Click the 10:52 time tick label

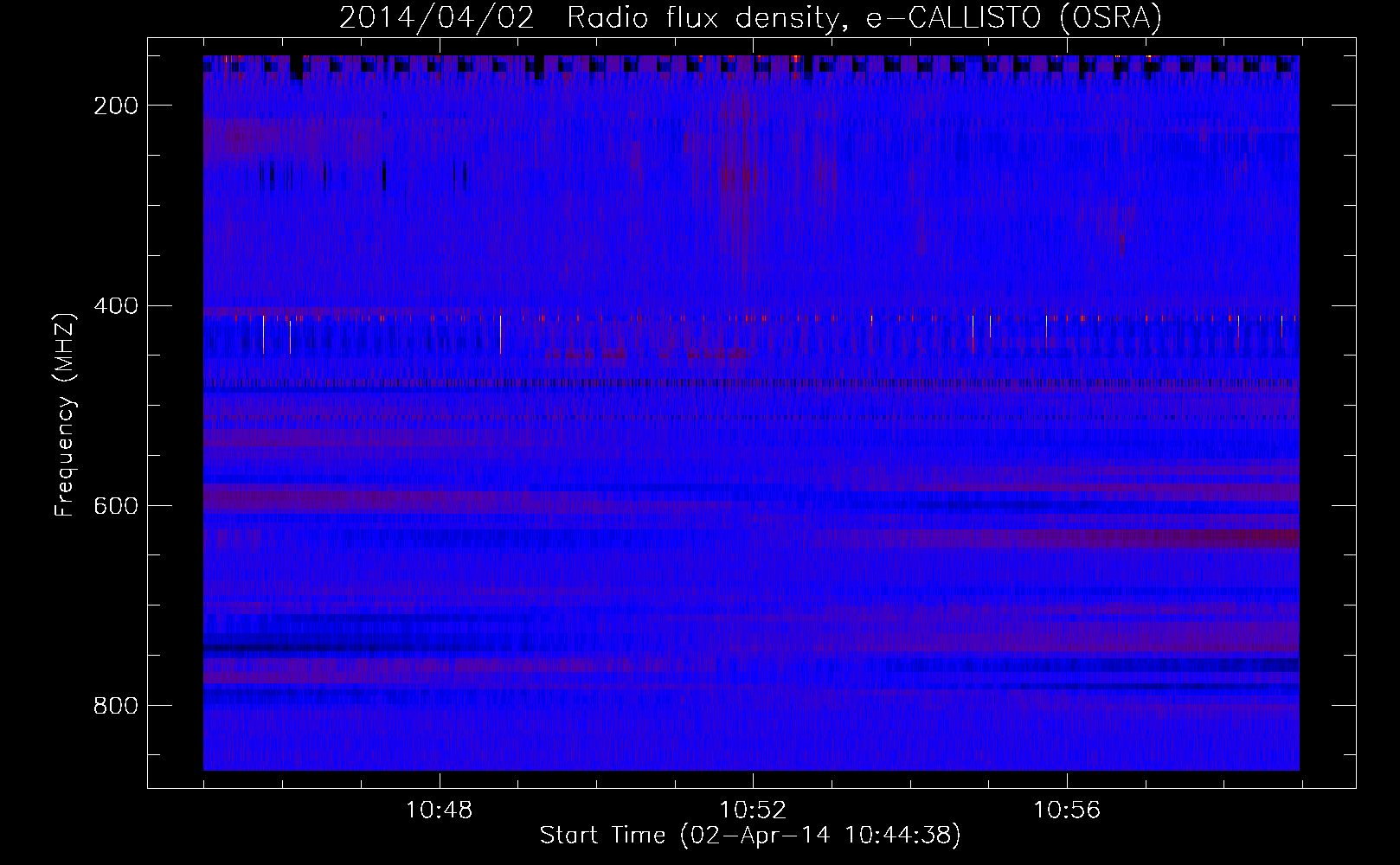753,810
